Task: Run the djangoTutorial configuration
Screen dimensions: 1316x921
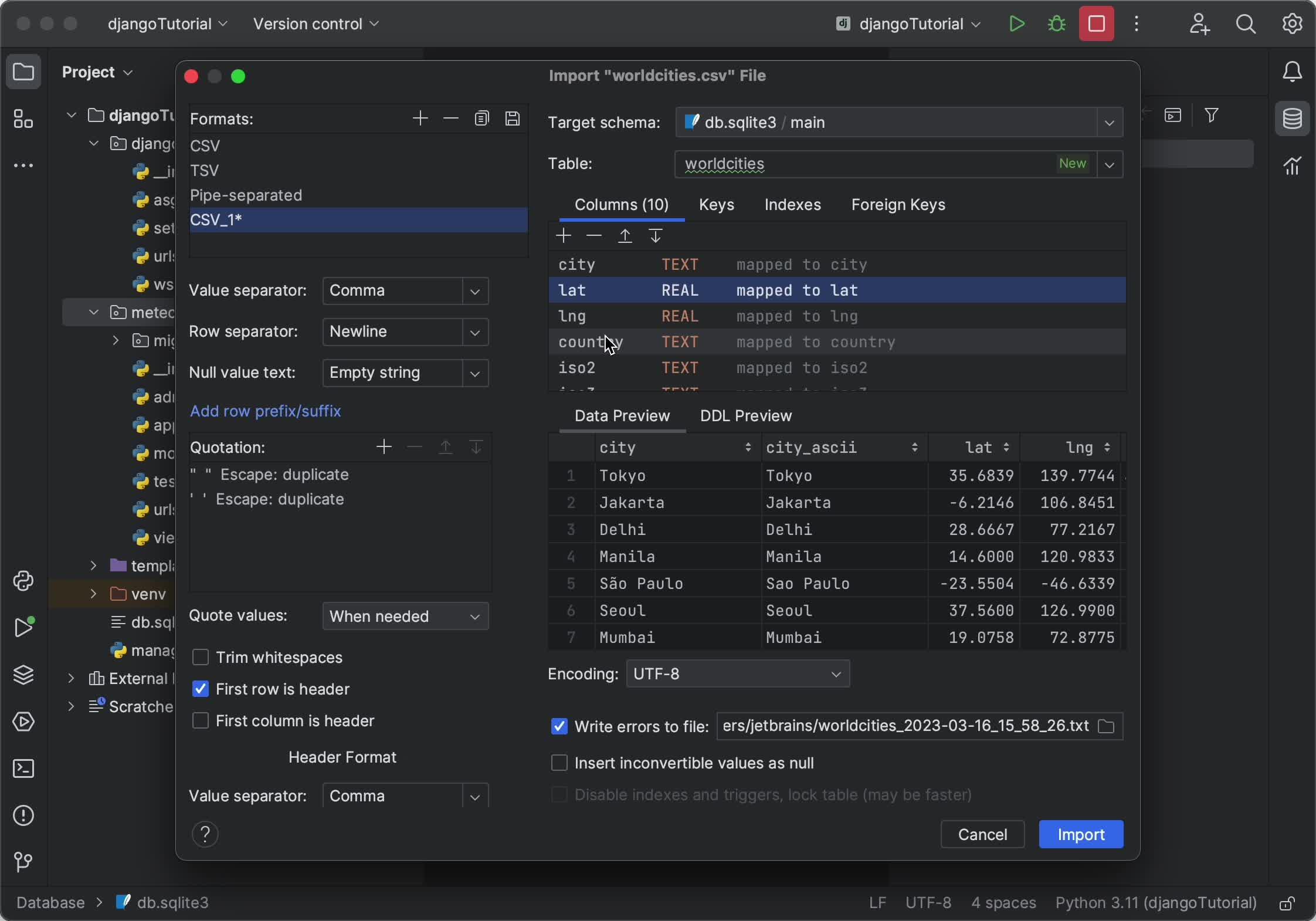Action: click(x=1016, y=24)
